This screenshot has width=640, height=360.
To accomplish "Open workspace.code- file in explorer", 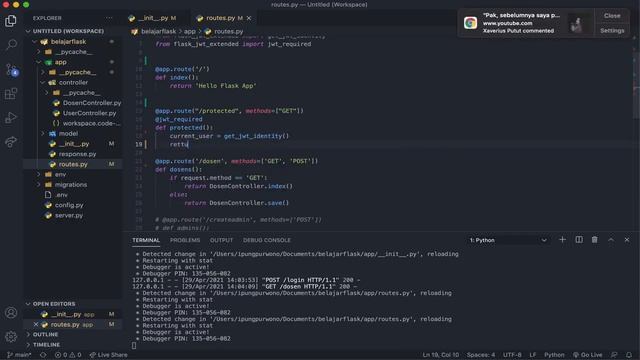I will click(91, 123).
